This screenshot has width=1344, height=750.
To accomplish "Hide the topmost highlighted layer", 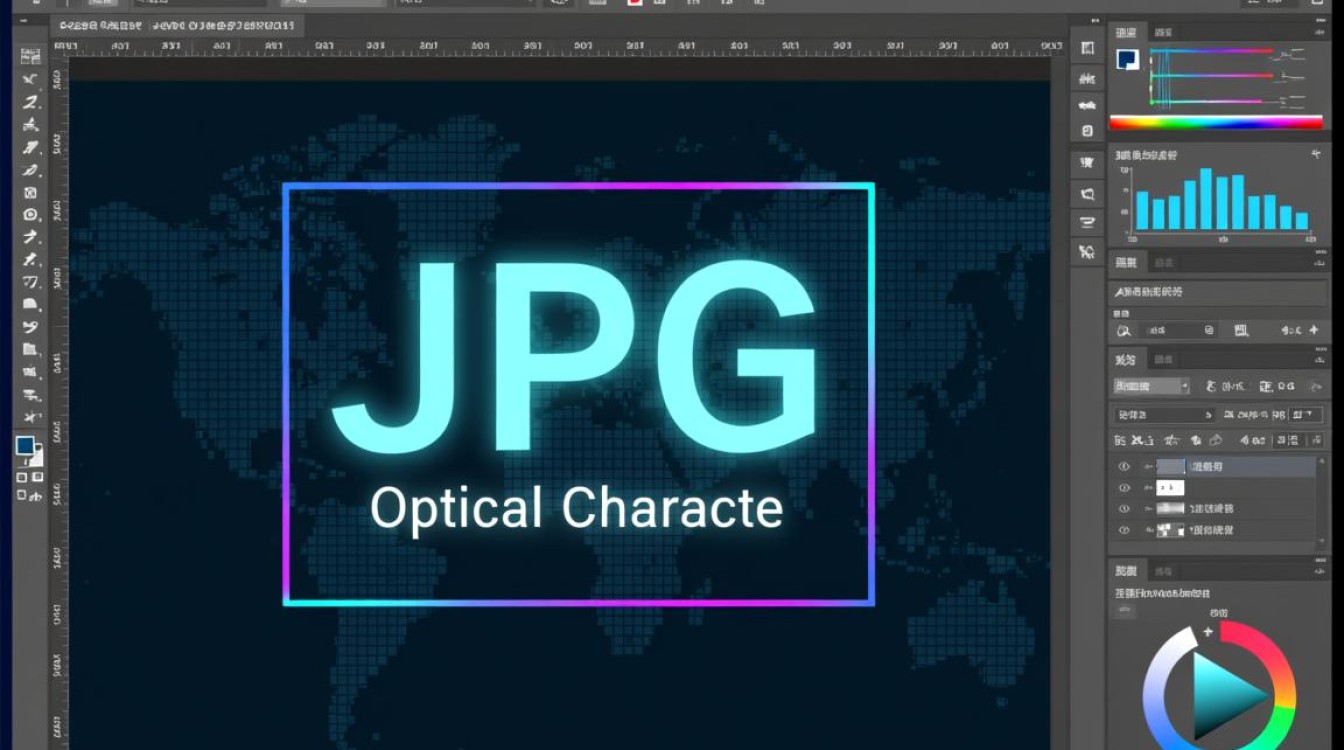I will point(1125,466).
